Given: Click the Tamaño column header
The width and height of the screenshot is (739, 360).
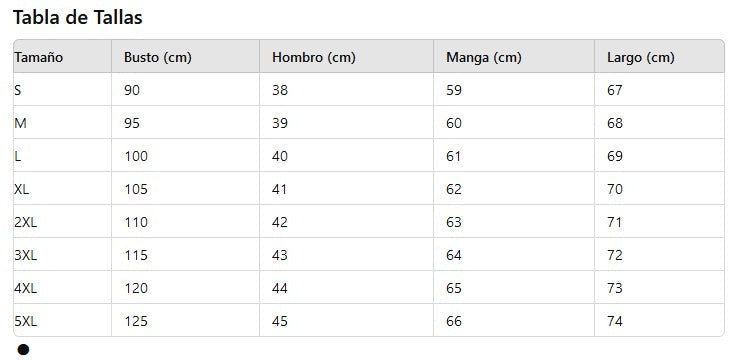Looking at the screenshot, I should (x=39, y=57).
